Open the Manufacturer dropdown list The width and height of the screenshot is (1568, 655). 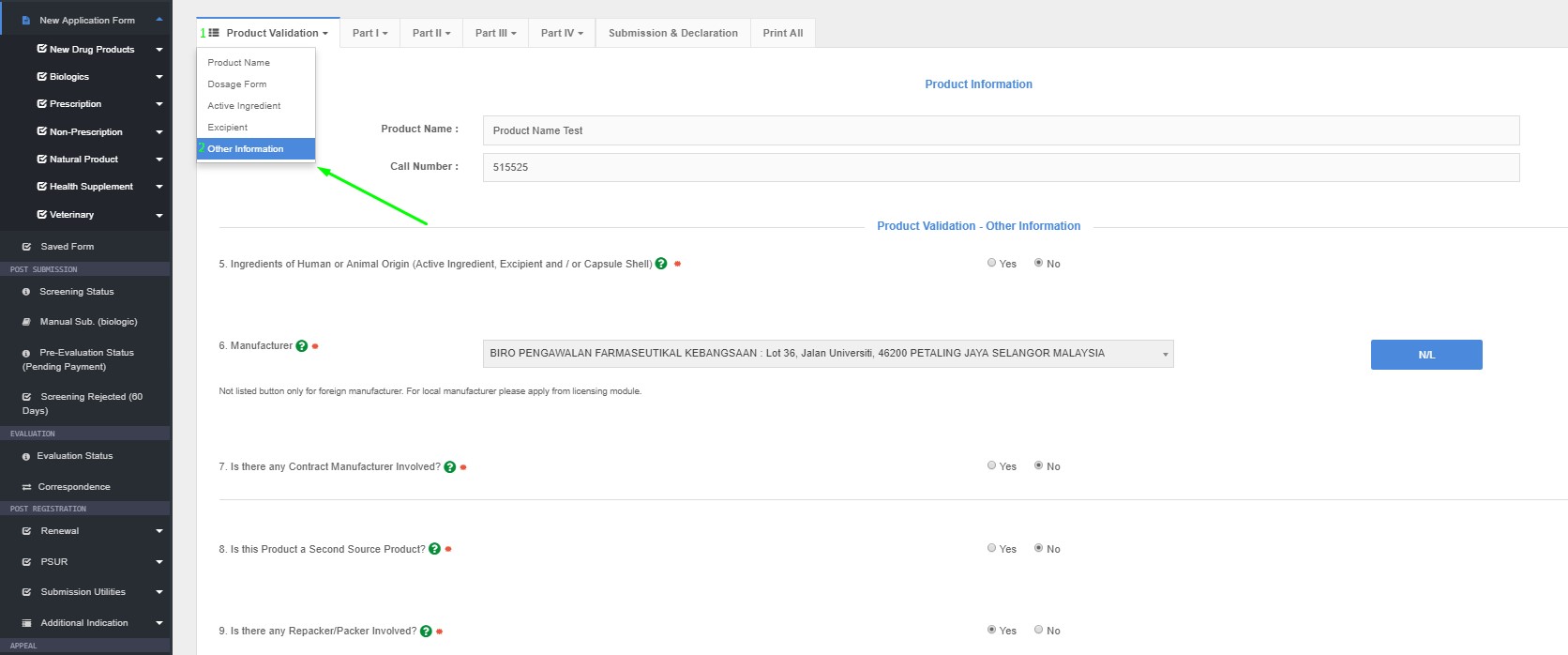(827, 354)
